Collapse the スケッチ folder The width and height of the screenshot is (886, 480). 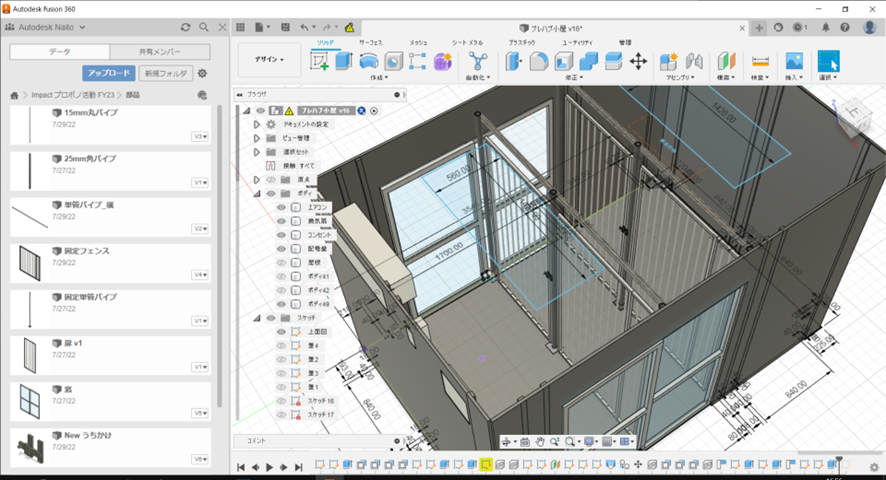click(x=256, y=317)
